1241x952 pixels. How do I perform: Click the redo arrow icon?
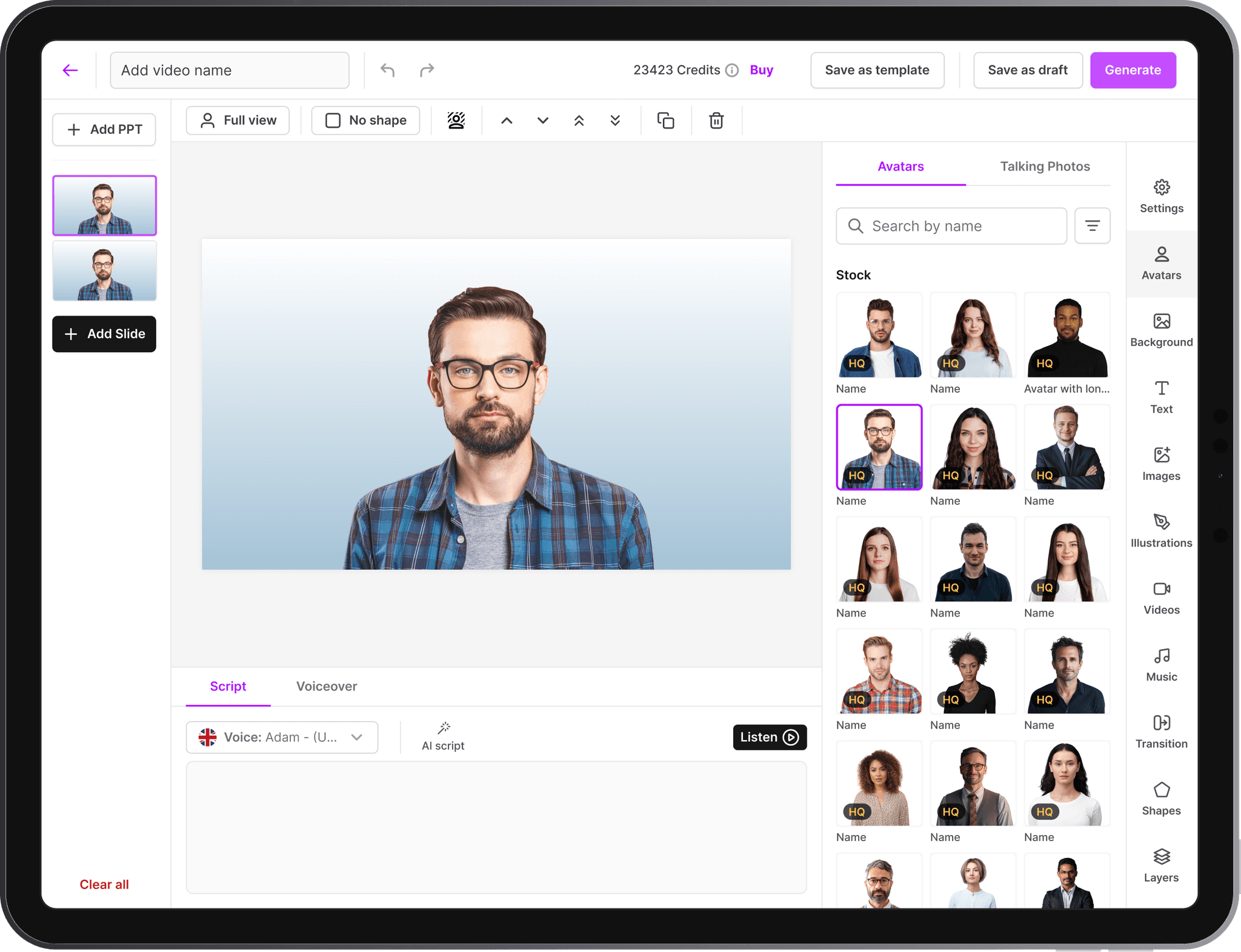click(427, 70)
